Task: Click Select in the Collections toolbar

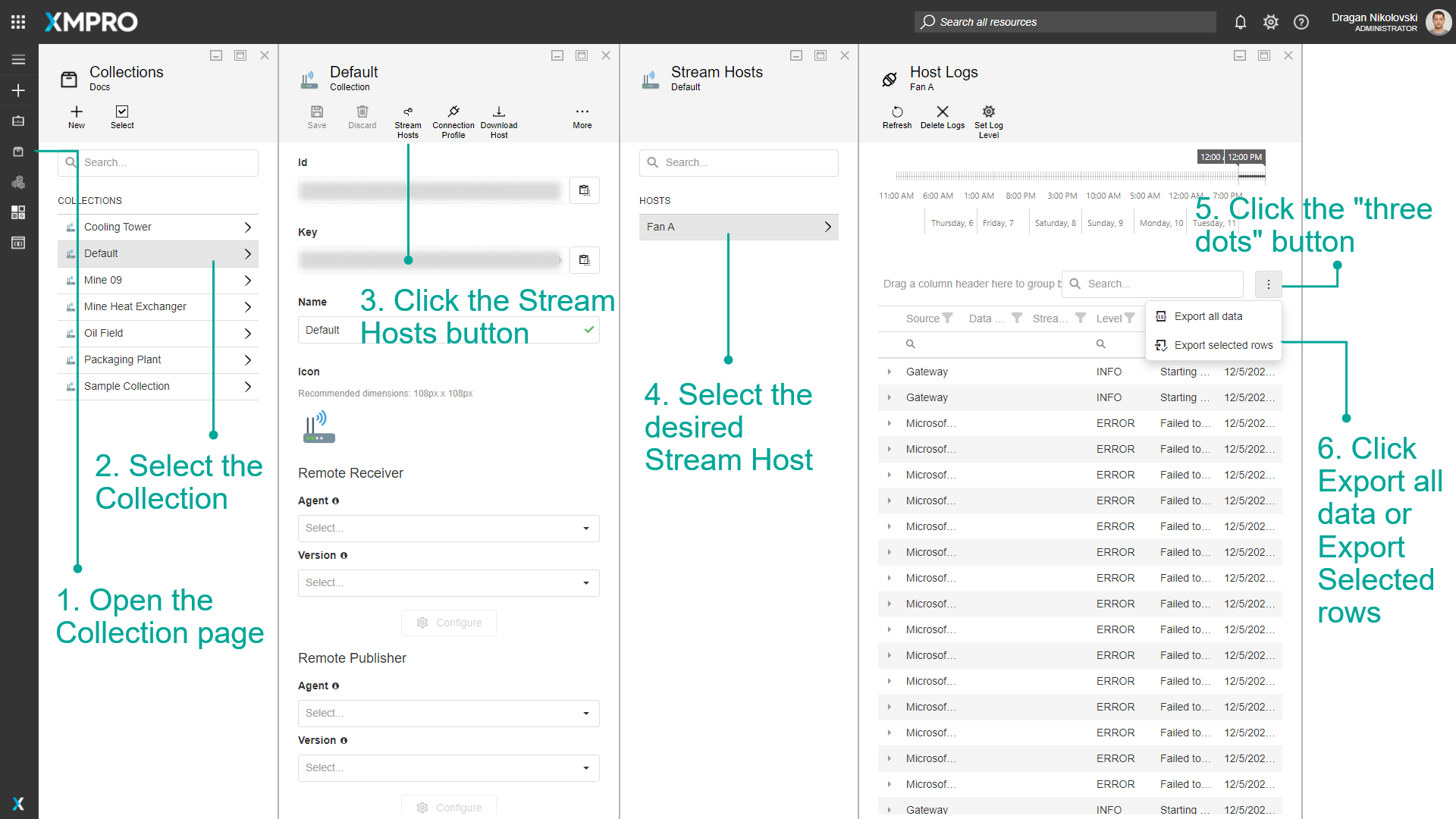Action: click(x=122, y=118)
